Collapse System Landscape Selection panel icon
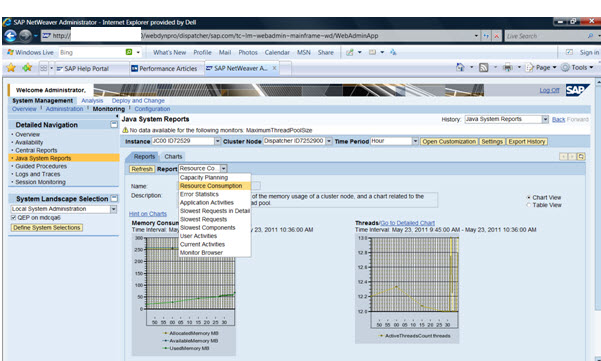Image resolution: width=601 pixels, height=361 pixels. coord(114,199)
